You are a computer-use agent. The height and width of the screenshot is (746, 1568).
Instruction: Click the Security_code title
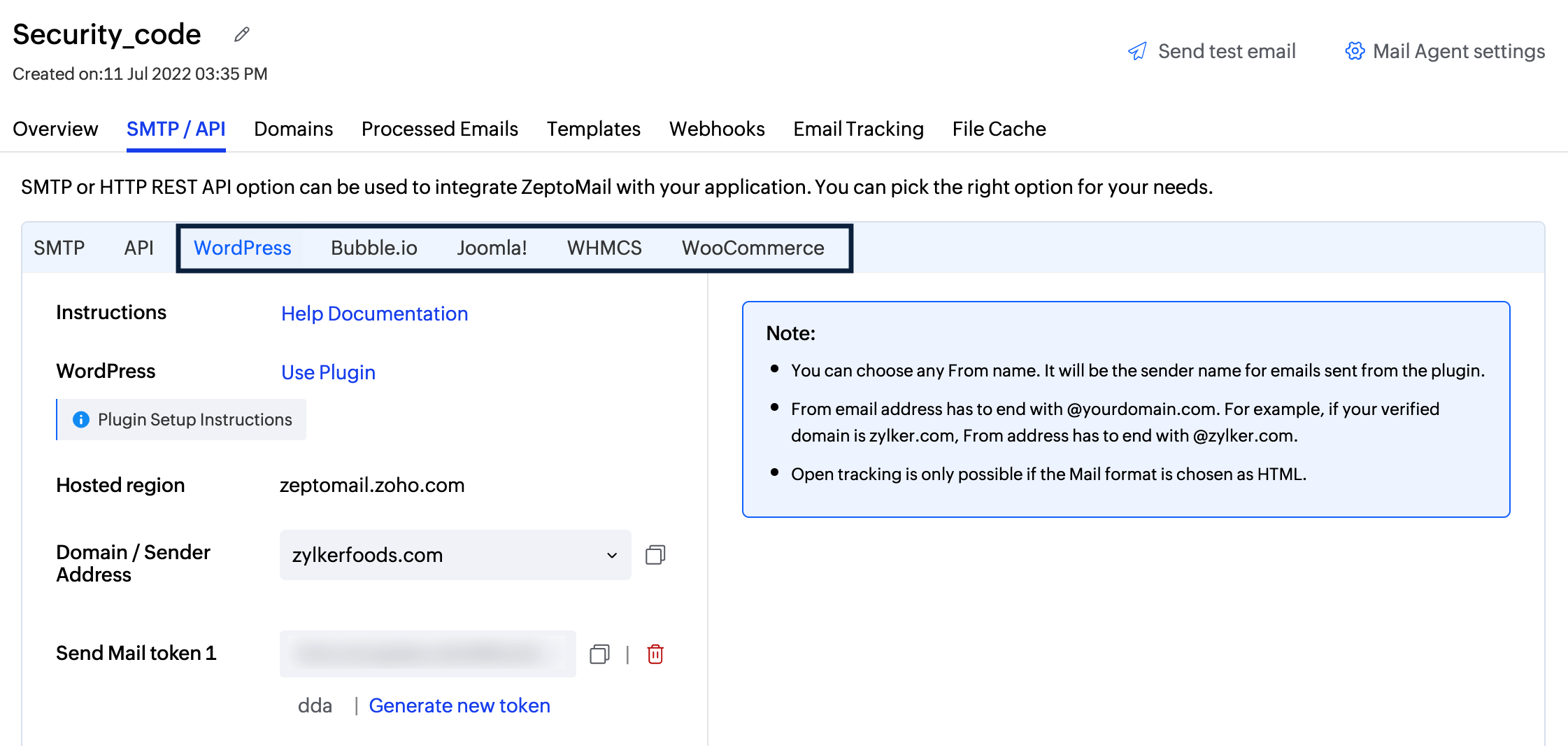(107, 34)
